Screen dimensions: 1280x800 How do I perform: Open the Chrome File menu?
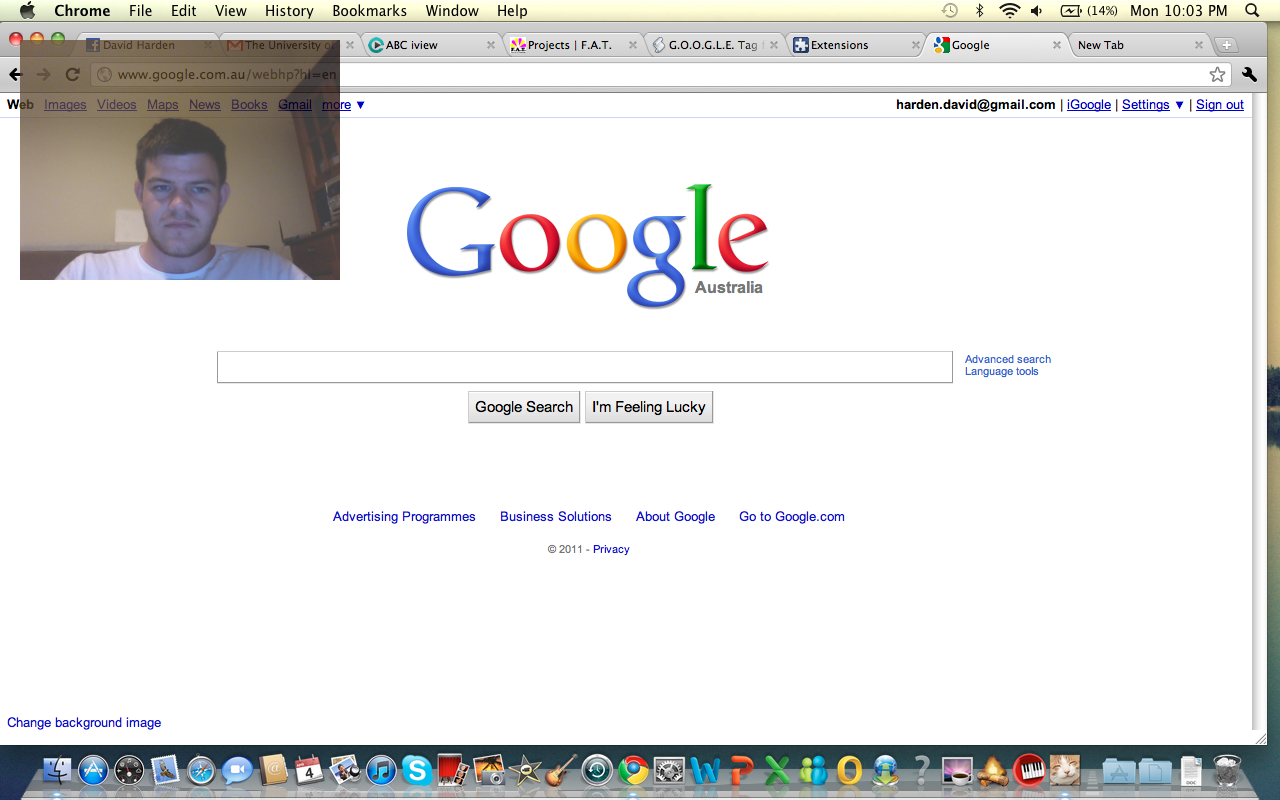coord(140,11)
